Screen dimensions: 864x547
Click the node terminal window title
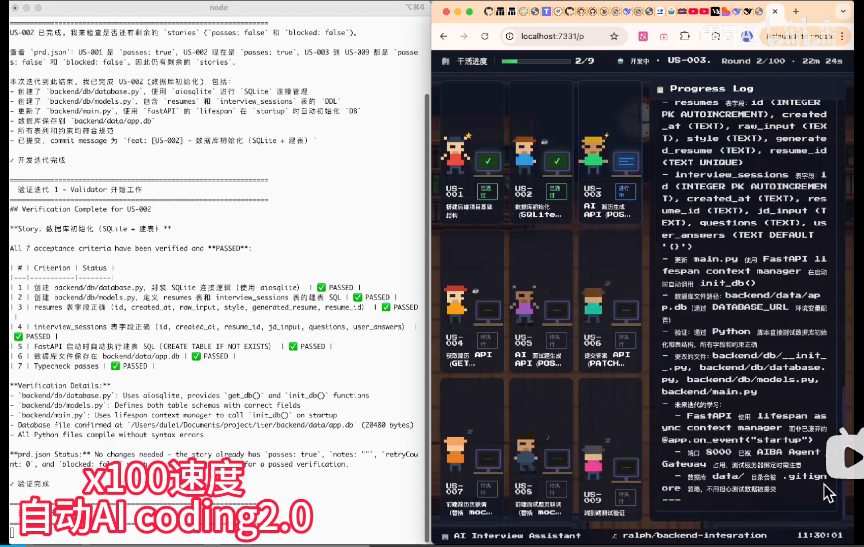[x=215, y=6]
